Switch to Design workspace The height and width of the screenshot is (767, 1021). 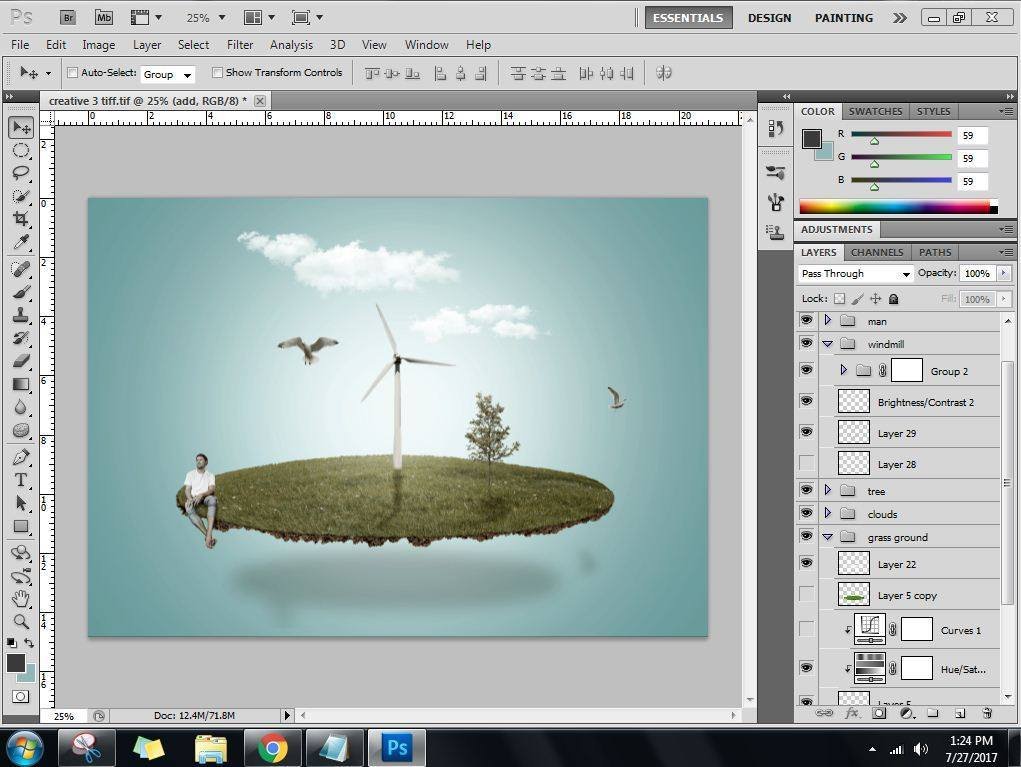(x=769, y=18)
